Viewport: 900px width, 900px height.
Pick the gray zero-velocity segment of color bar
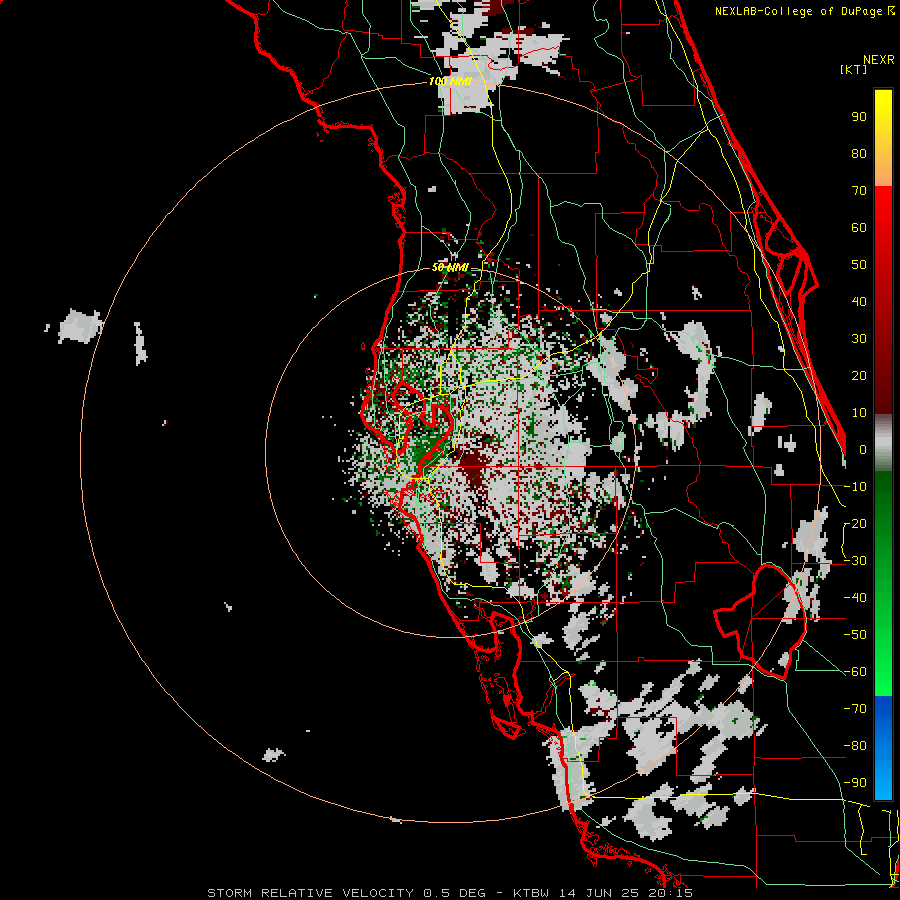tap(883, 443)
